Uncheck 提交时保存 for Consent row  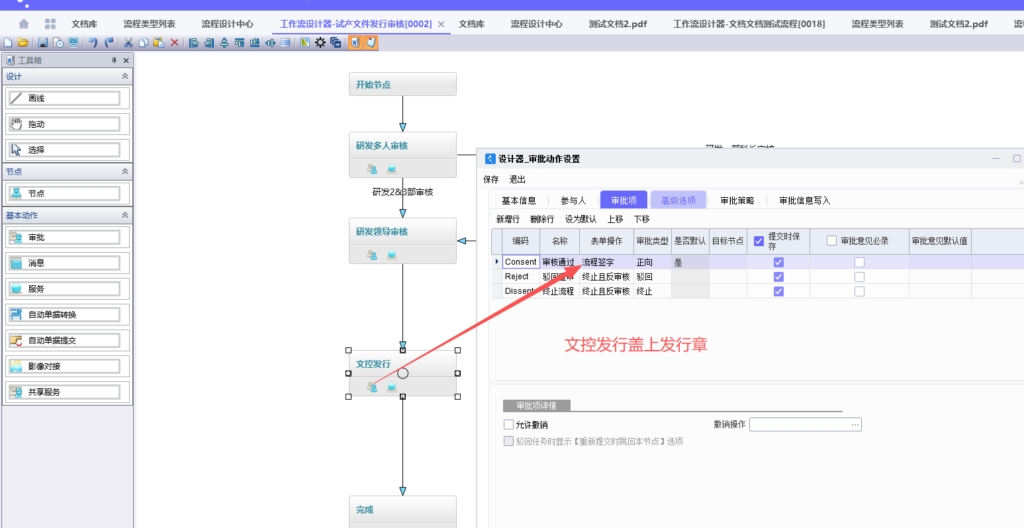(778, 262)
